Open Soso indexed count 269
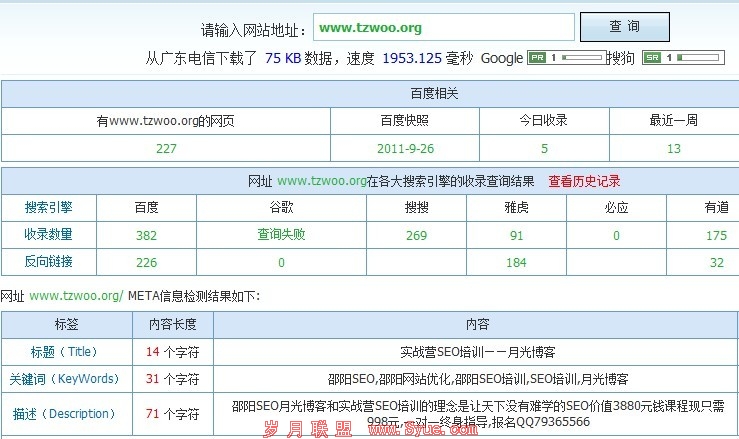Viewport: 739px width, 439px height. 416,235
